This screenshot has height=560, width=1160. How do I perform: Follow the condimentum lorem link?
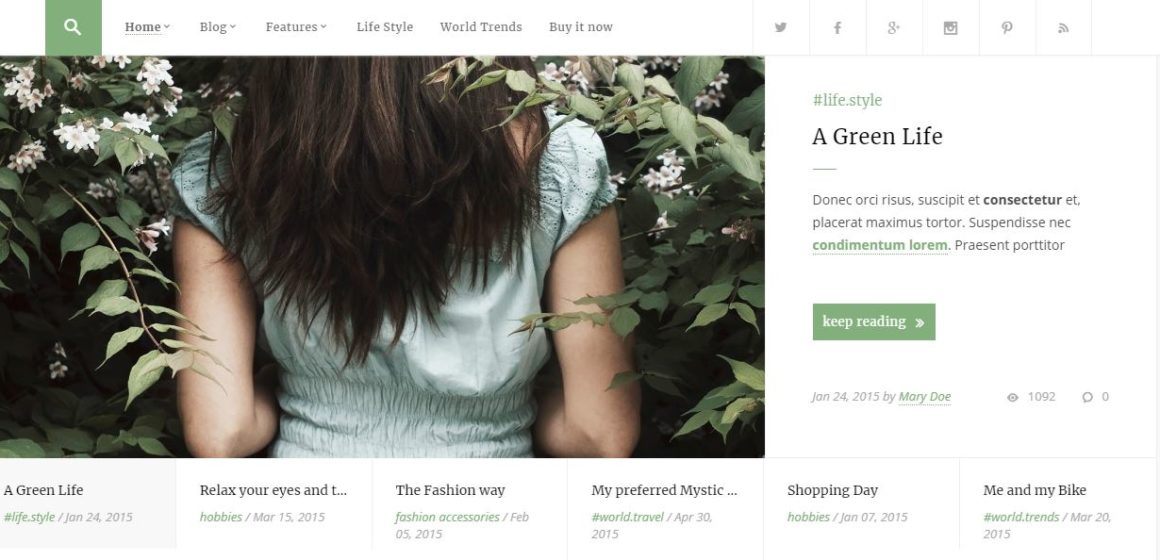pyautogui.click(x=880, y=245)
